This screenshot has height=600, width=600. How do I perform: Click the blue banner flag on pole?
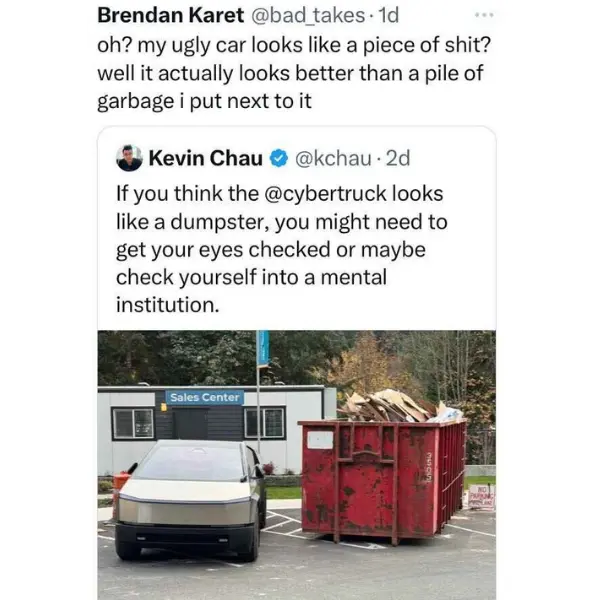tap(263, 348)
